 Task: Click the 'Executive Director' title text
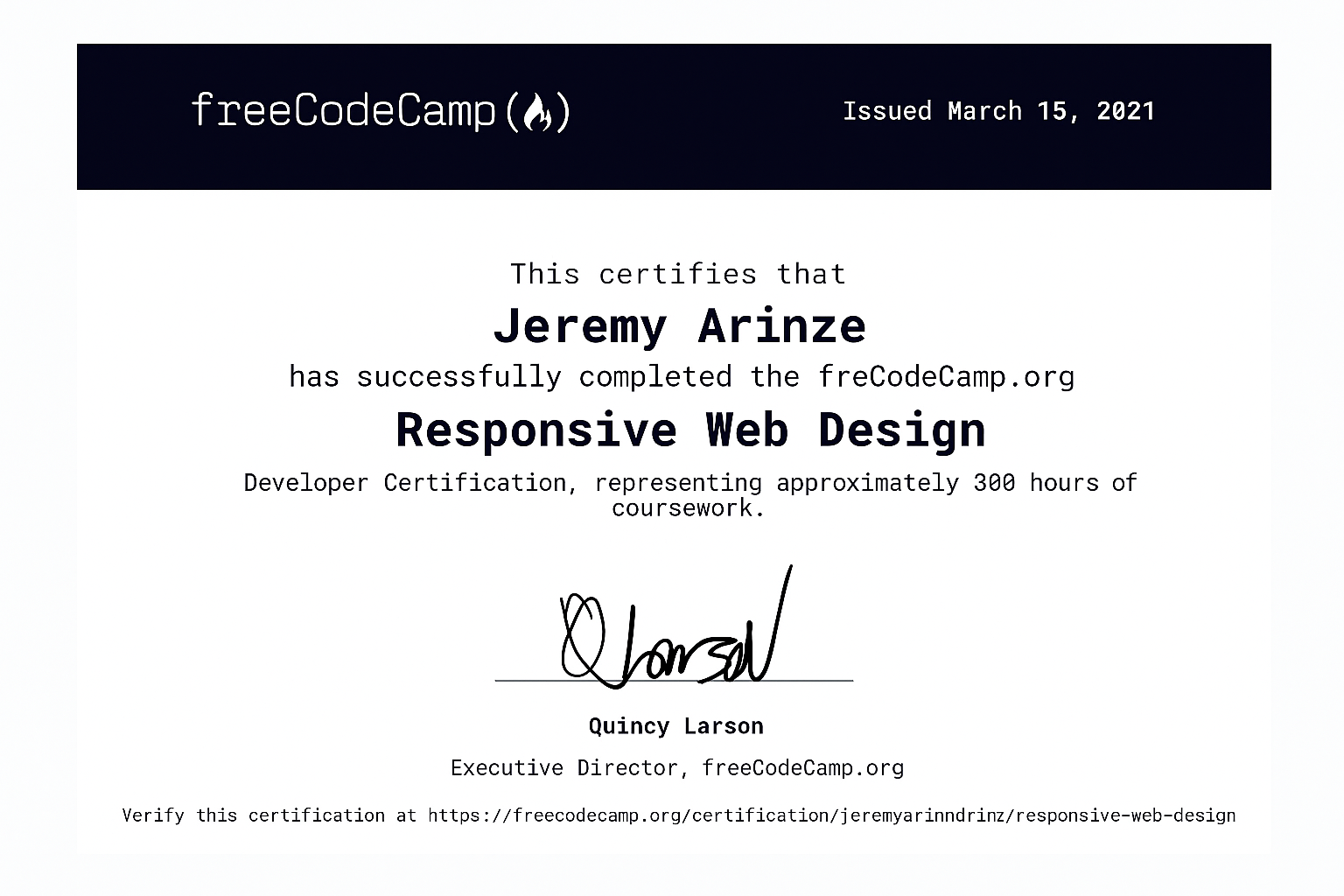(564, 768)
